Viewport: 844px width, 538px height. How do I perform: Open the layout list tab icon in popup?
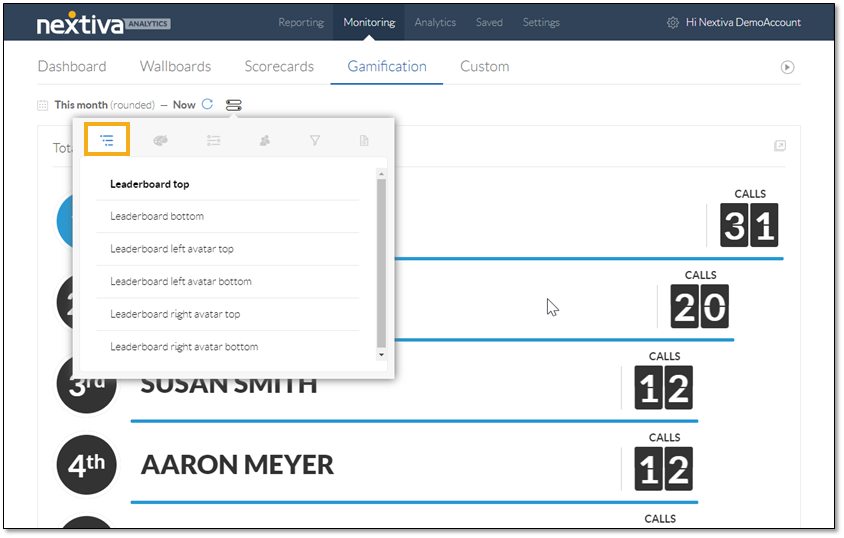[x=107, y=140]
